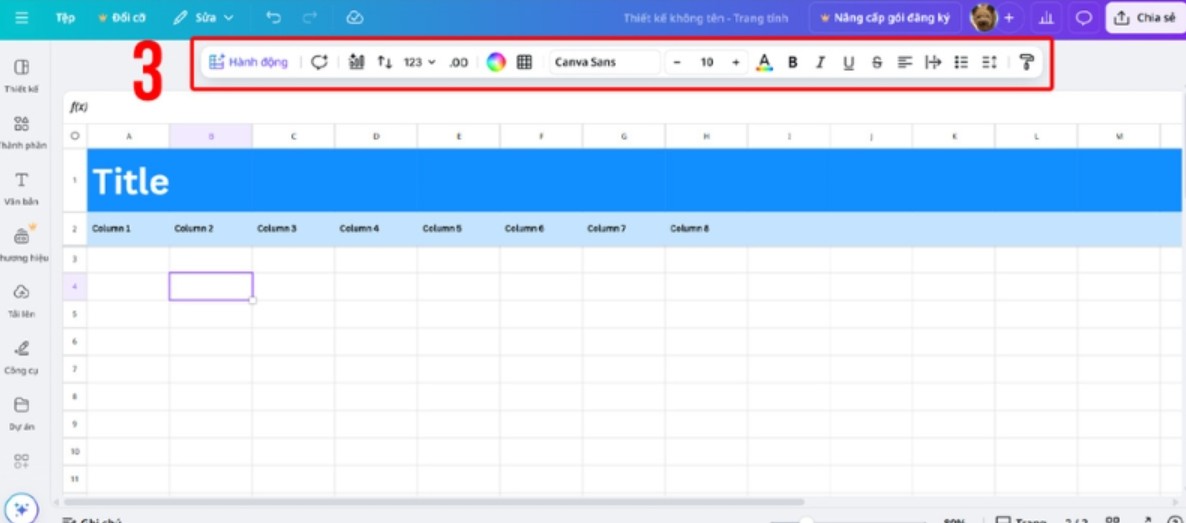Open the Văn bản text tab
Viewport: 1186px width, 523px height.
(x=21, y=186)
